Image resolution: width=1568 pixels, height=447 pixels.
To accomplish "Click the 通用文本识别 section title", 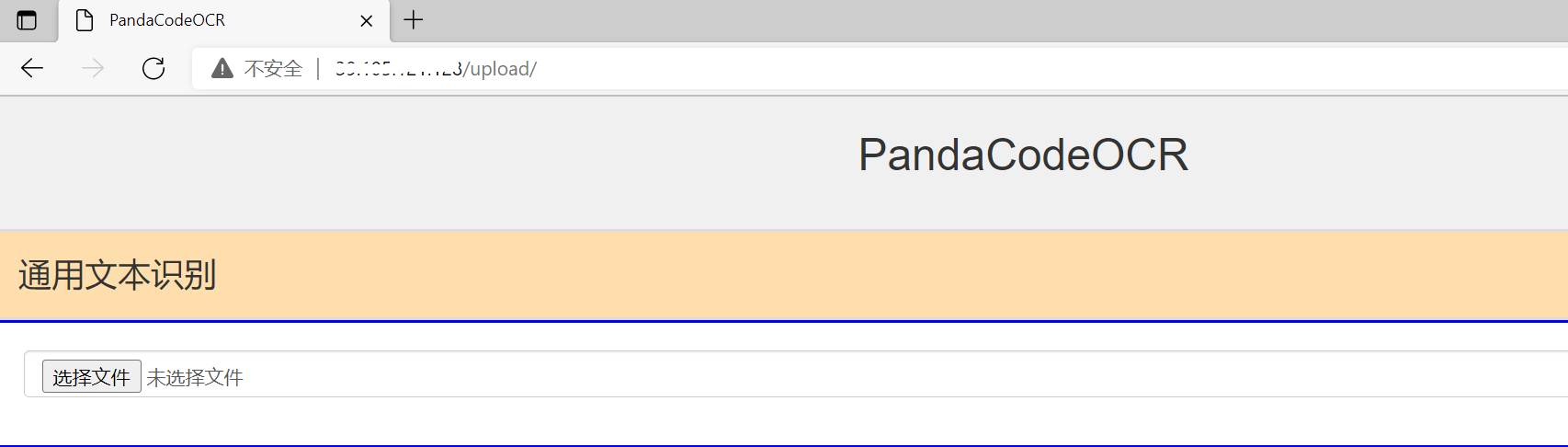I will 117,275.
